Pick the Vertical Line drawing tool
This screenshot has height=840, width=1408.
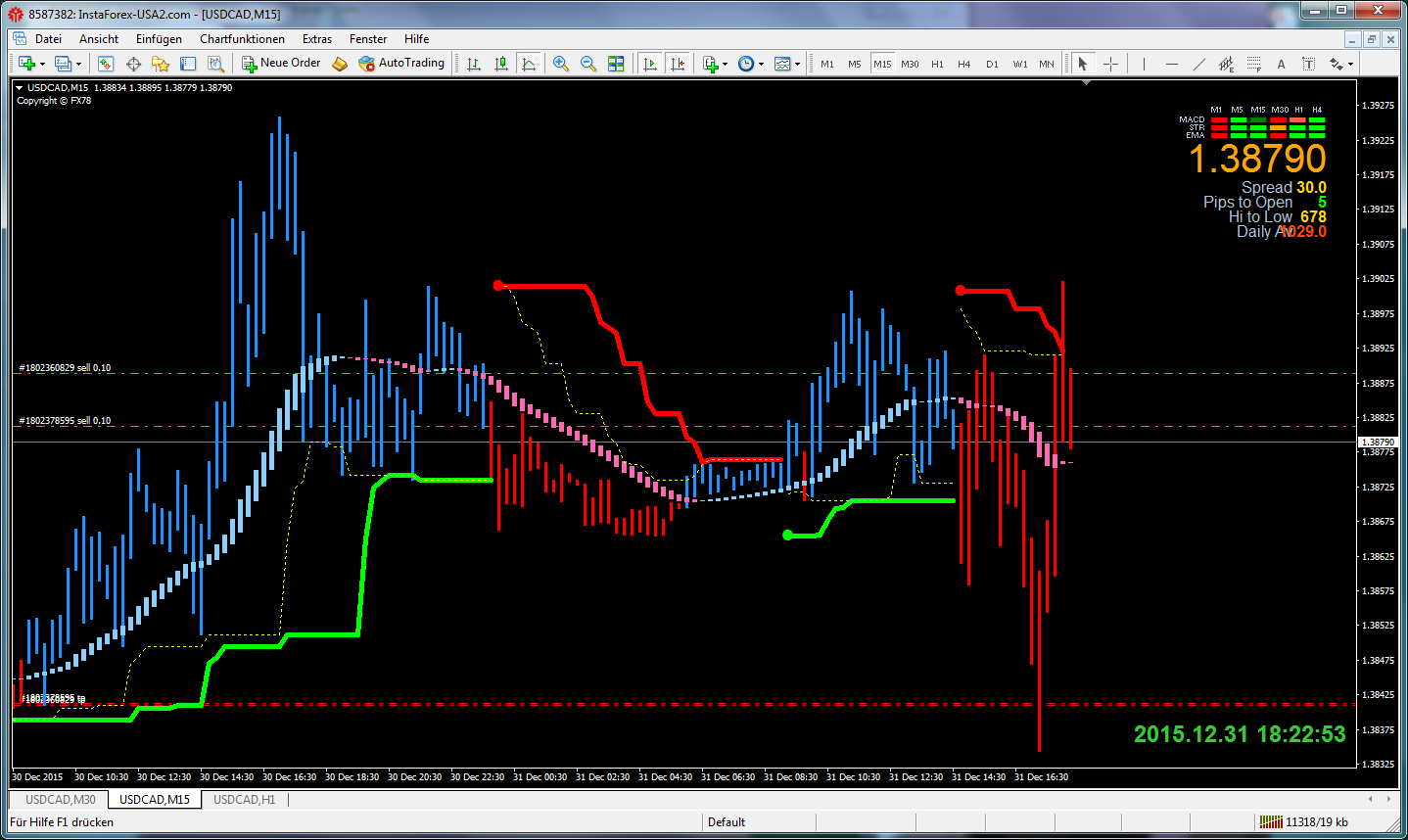click(1144, 64)
